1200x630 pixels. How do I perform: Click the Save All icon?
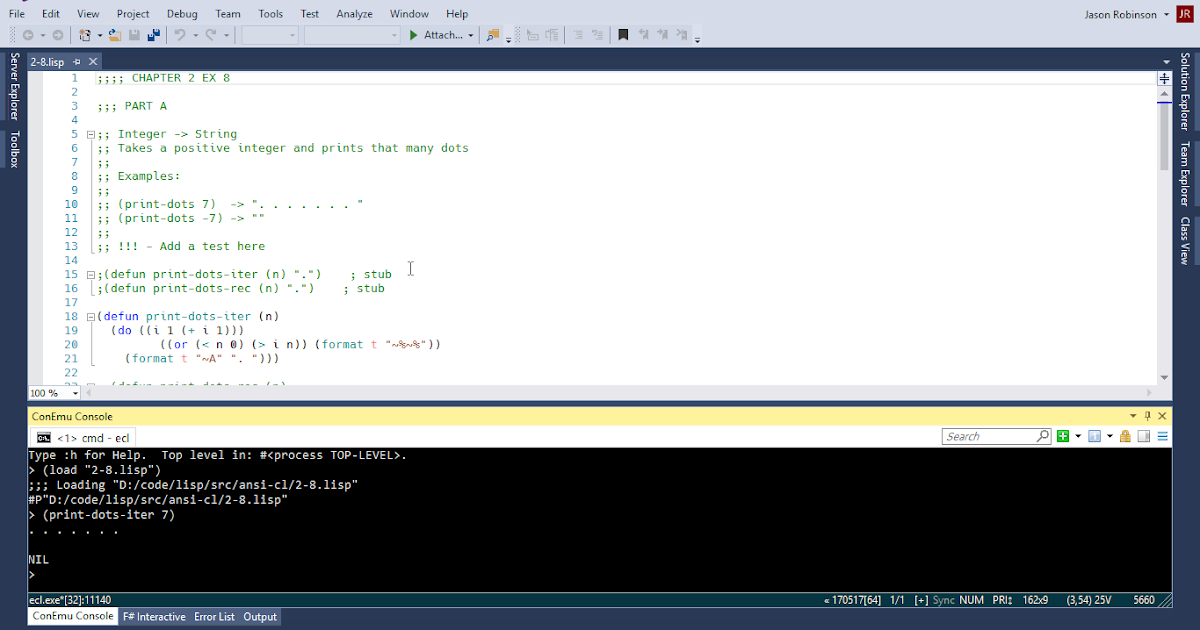[x=154, y=35]
